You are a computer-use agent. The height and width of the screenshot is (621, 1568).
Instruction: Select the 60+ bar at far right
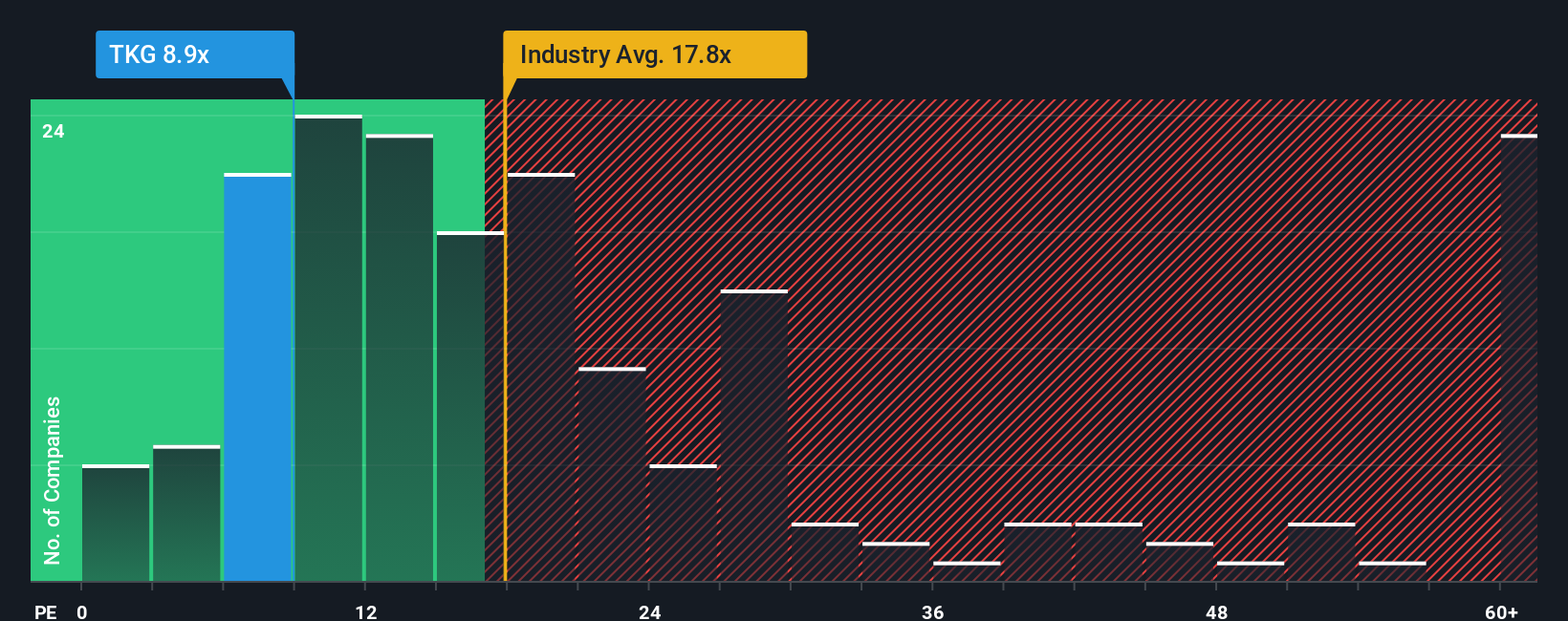coord(1519,357)
